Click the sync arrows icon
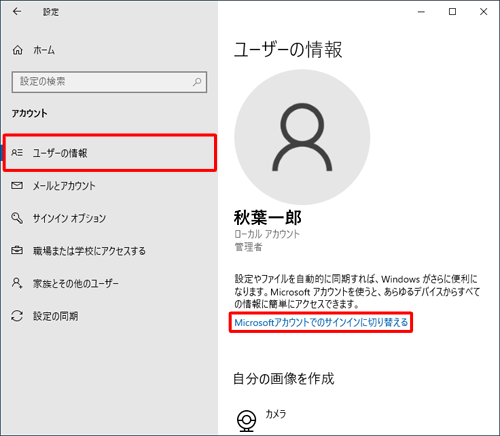This screenshot has width=500, height=436. point(17,316)
